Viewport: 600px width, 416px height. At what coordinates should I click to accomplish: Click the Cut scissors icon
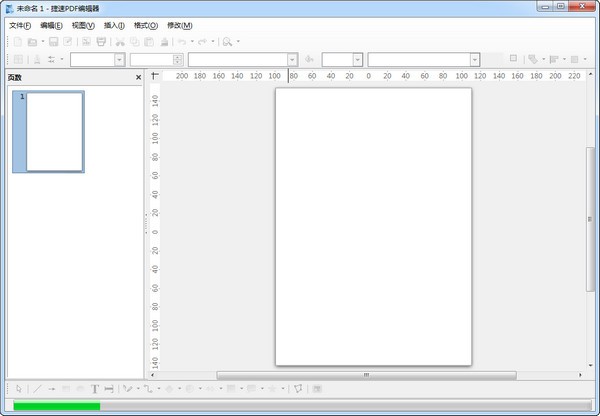coord(120,42)
